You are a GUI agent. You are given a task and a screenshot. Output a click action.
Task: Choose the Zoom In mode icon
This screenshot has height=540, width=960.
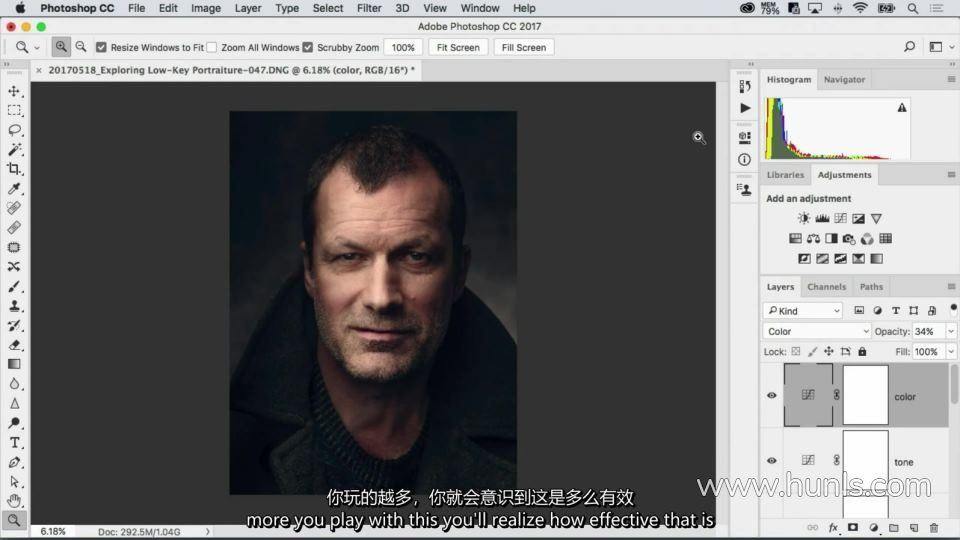61,47
